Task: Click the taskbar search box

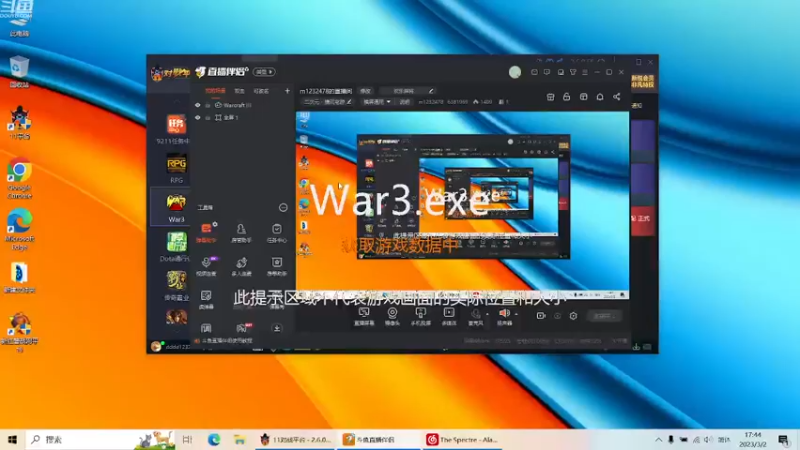Action: coord(99,439)
